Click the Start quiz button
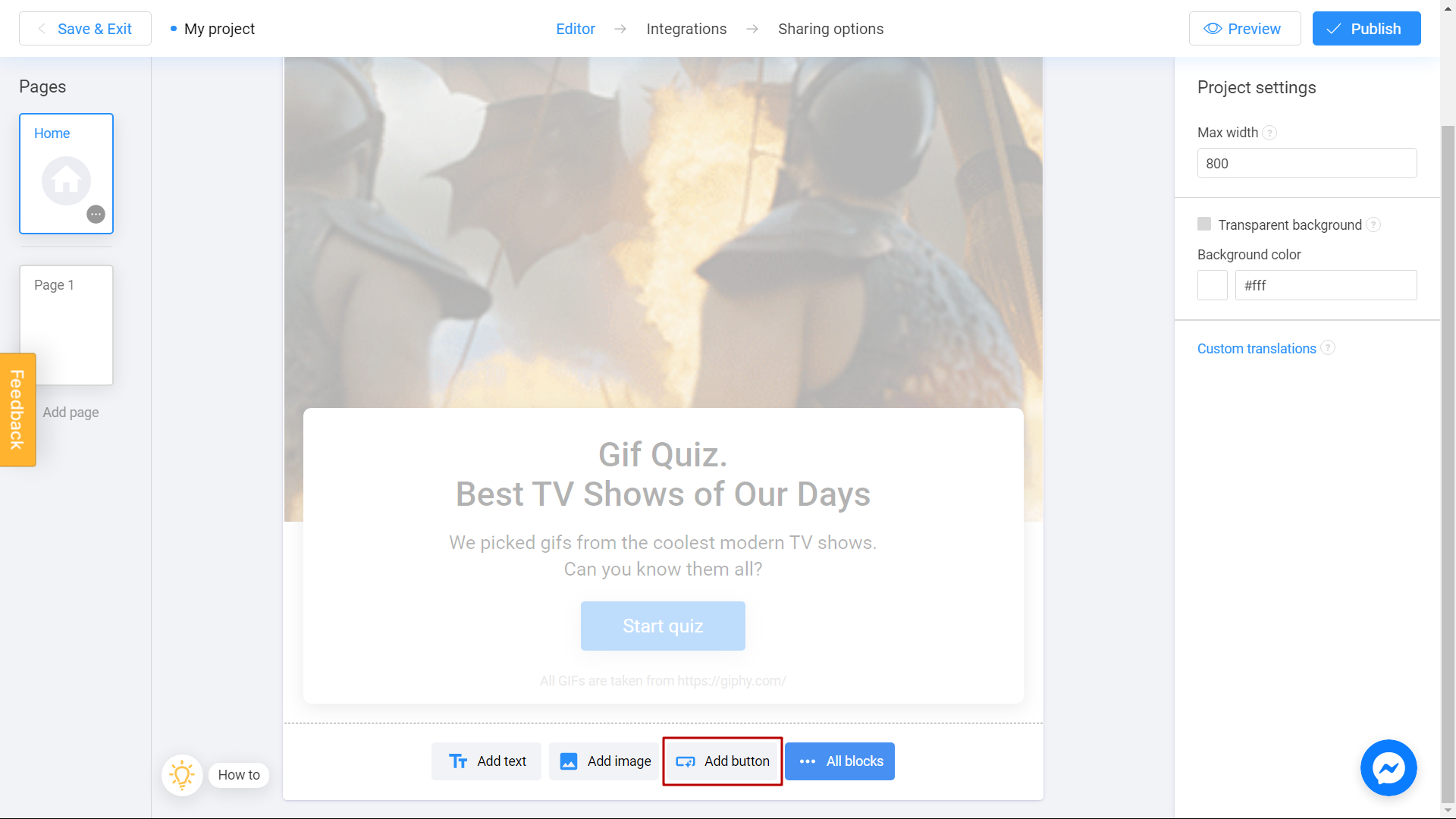 (663, 626)
